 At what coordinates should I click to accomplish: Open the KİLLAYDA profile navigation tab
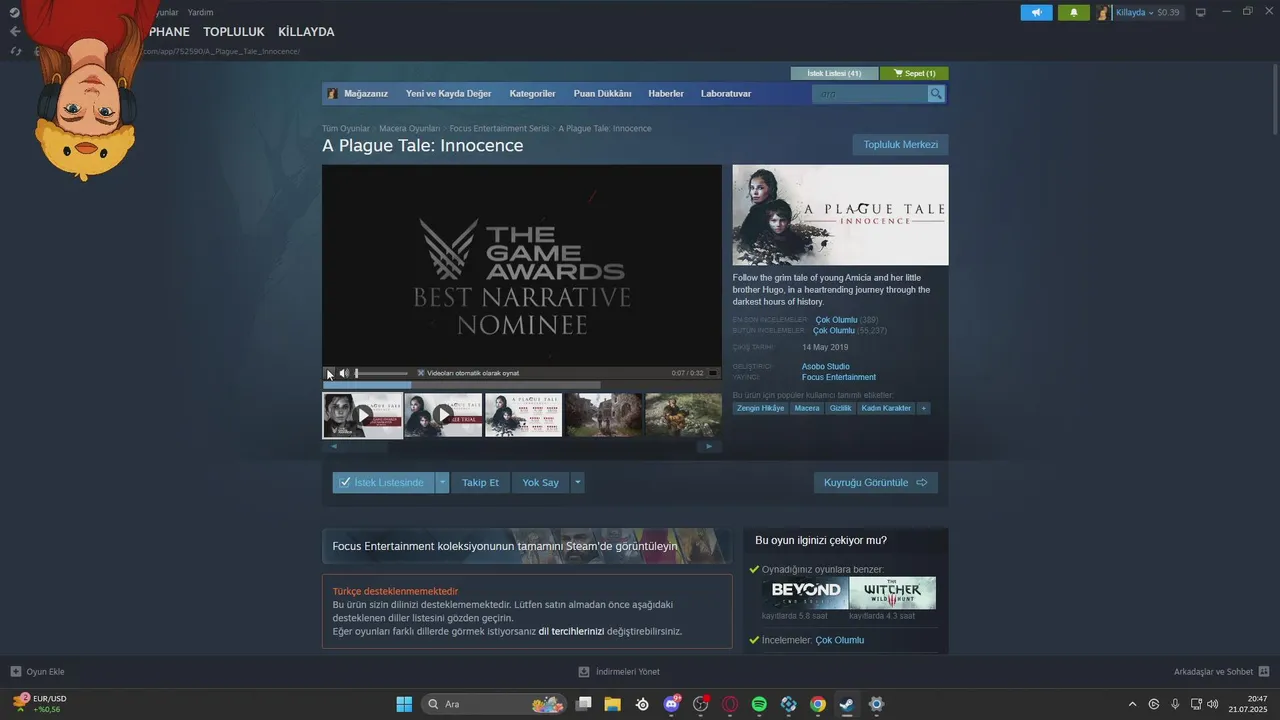306,32
